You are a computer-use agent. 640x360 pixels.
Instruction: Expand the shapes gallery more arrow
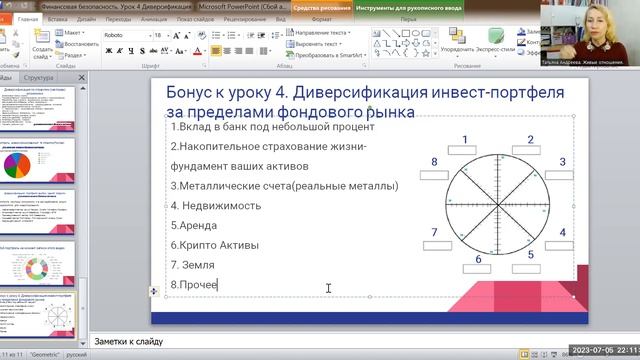[x=435, y=53]
